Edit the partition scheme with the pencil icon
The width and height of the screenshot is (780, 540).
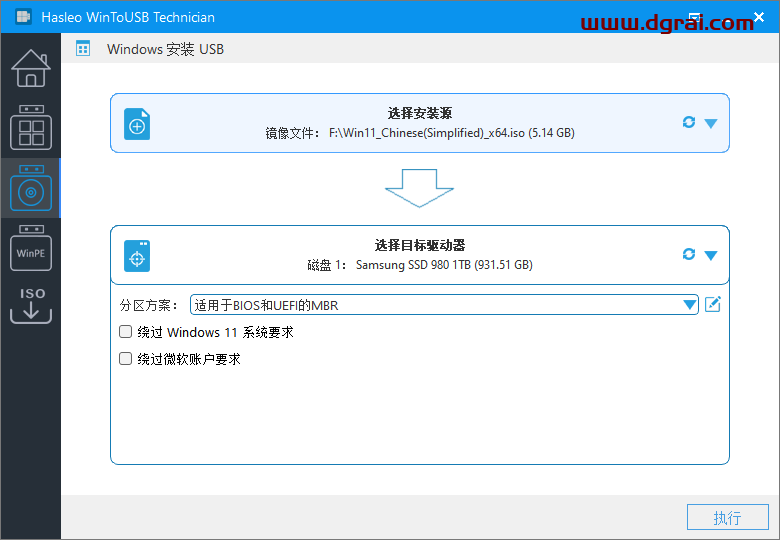point(713,304)
